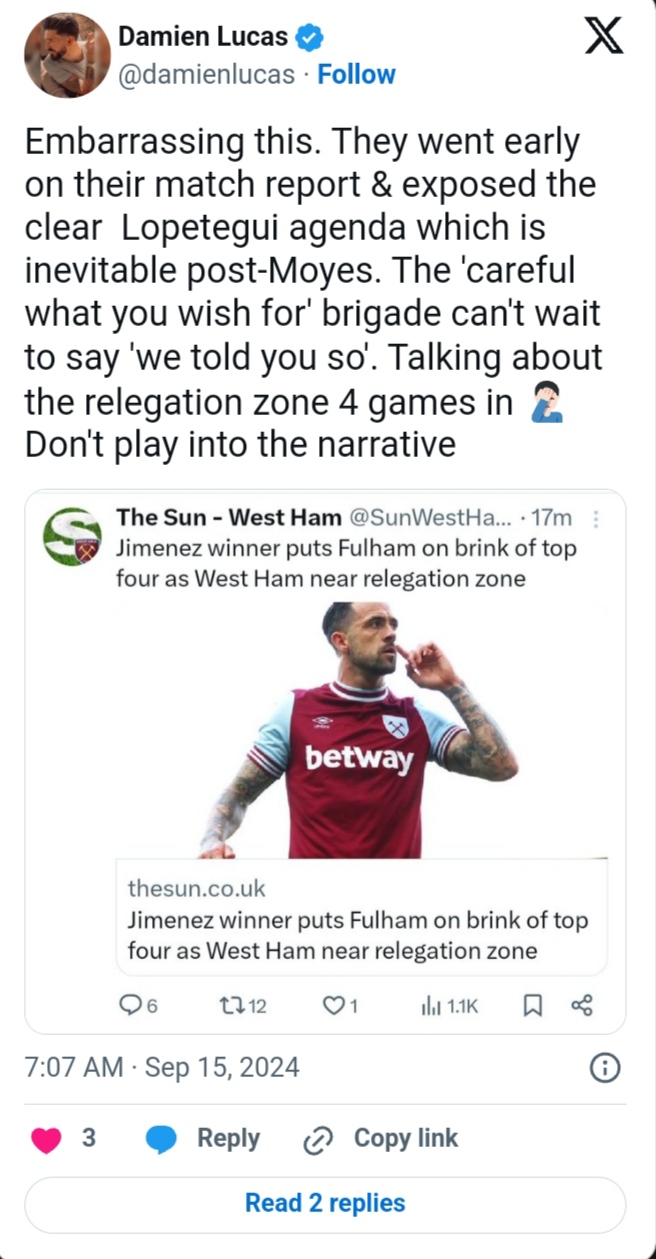
Task: Open quoted tweet three-dot menu
Action: click(x=597, y=519)
